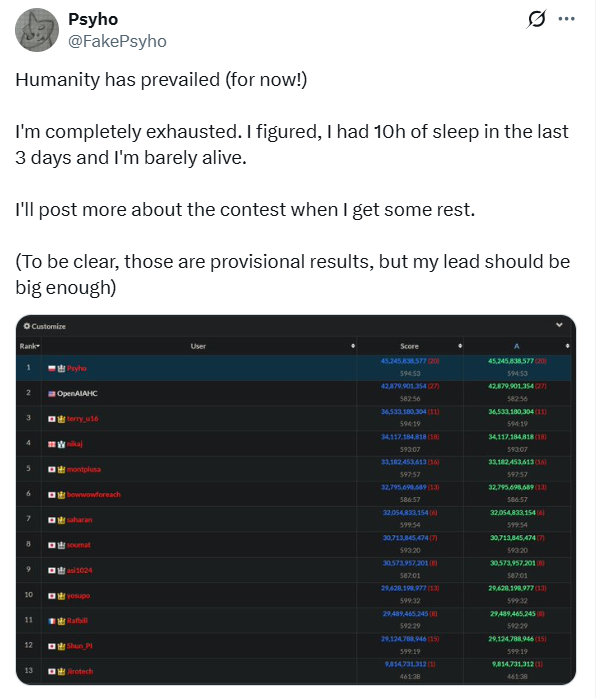
Task: Open nikaj user profile in standings
Action: [74, 444]
